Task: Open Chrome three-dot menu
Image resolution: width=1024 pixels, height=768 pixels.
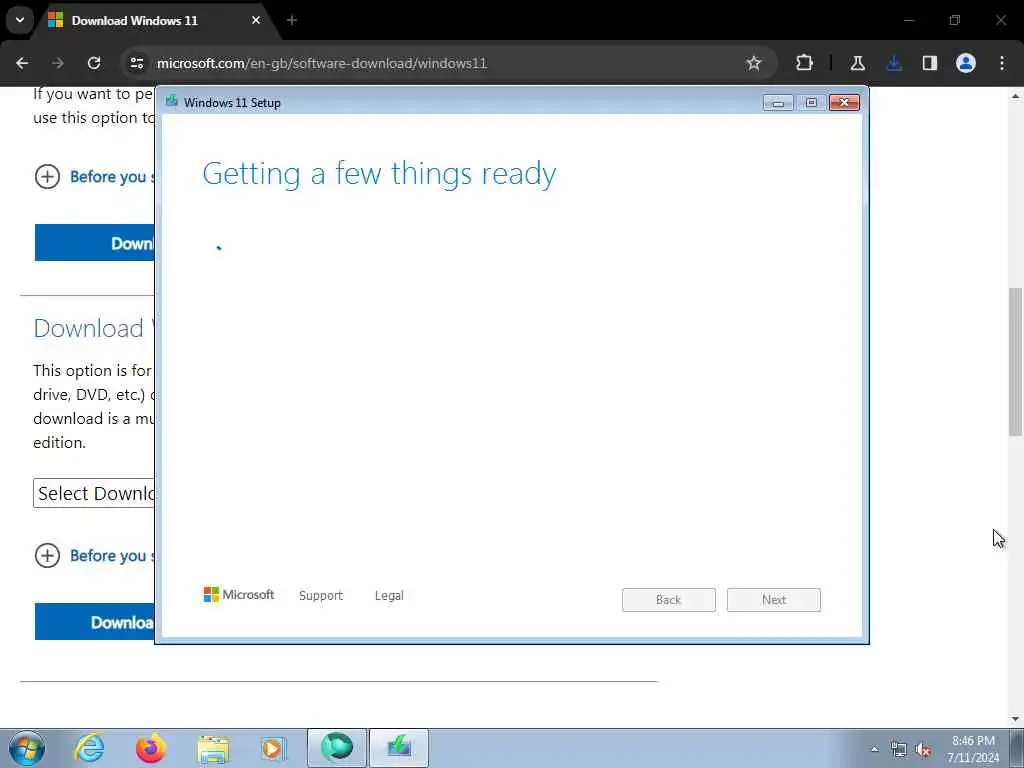Action: [x=1002, y=63]
